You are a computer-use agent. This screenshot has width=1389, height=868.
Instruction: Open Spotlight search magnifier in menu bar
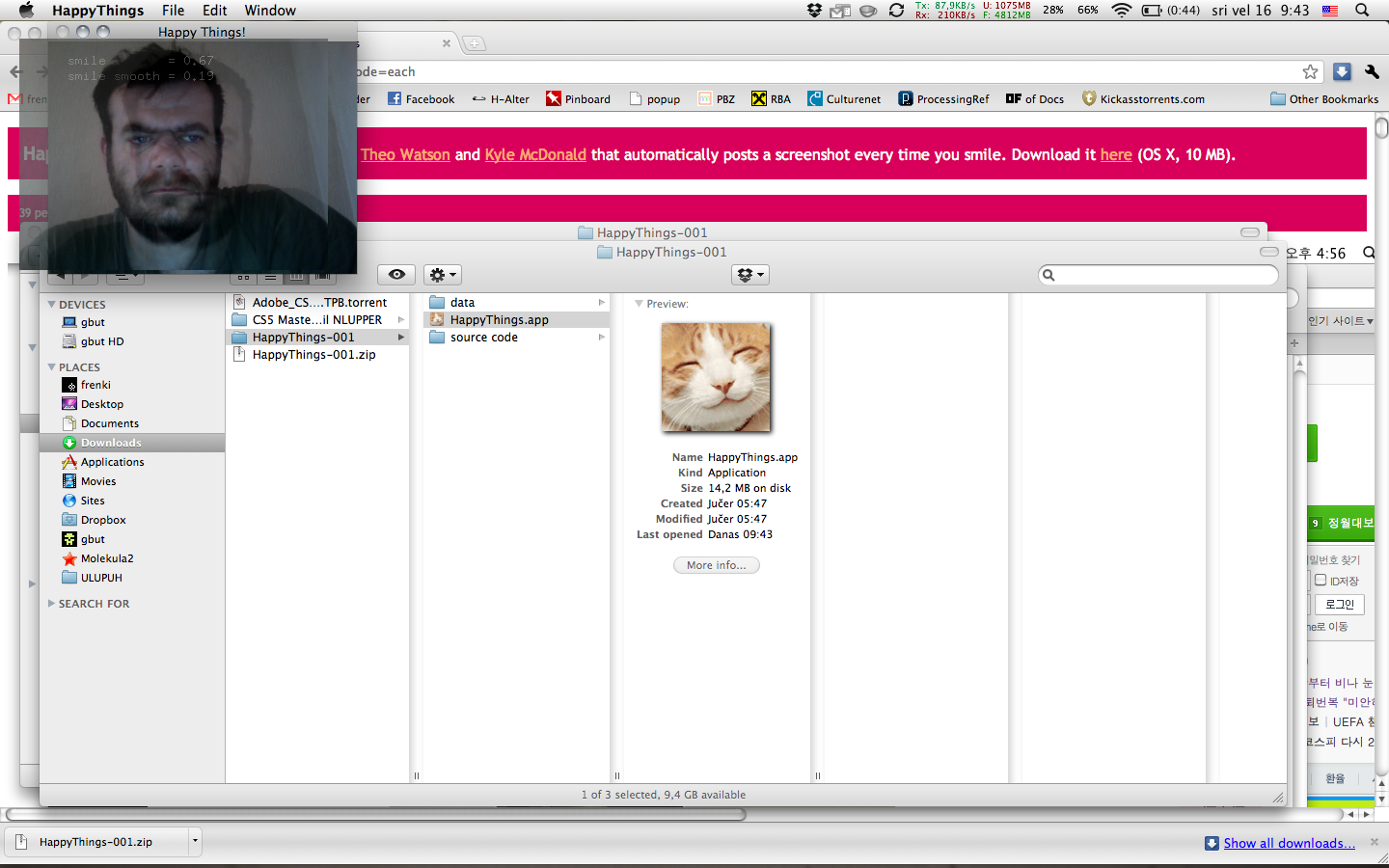(1362, 11)
